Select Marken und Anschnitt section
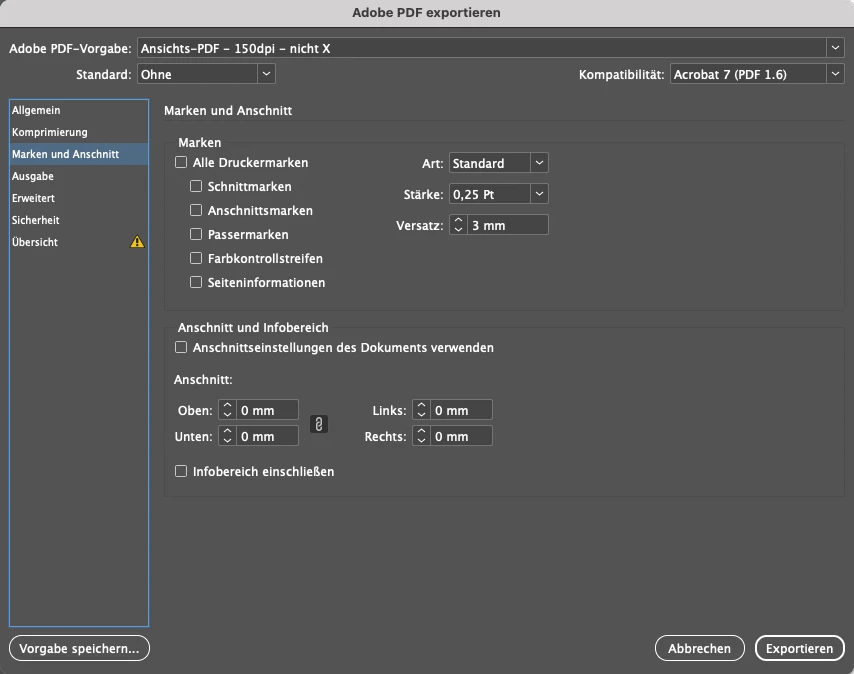The height and width of the screenshot is (674, 854). [78, 154]
